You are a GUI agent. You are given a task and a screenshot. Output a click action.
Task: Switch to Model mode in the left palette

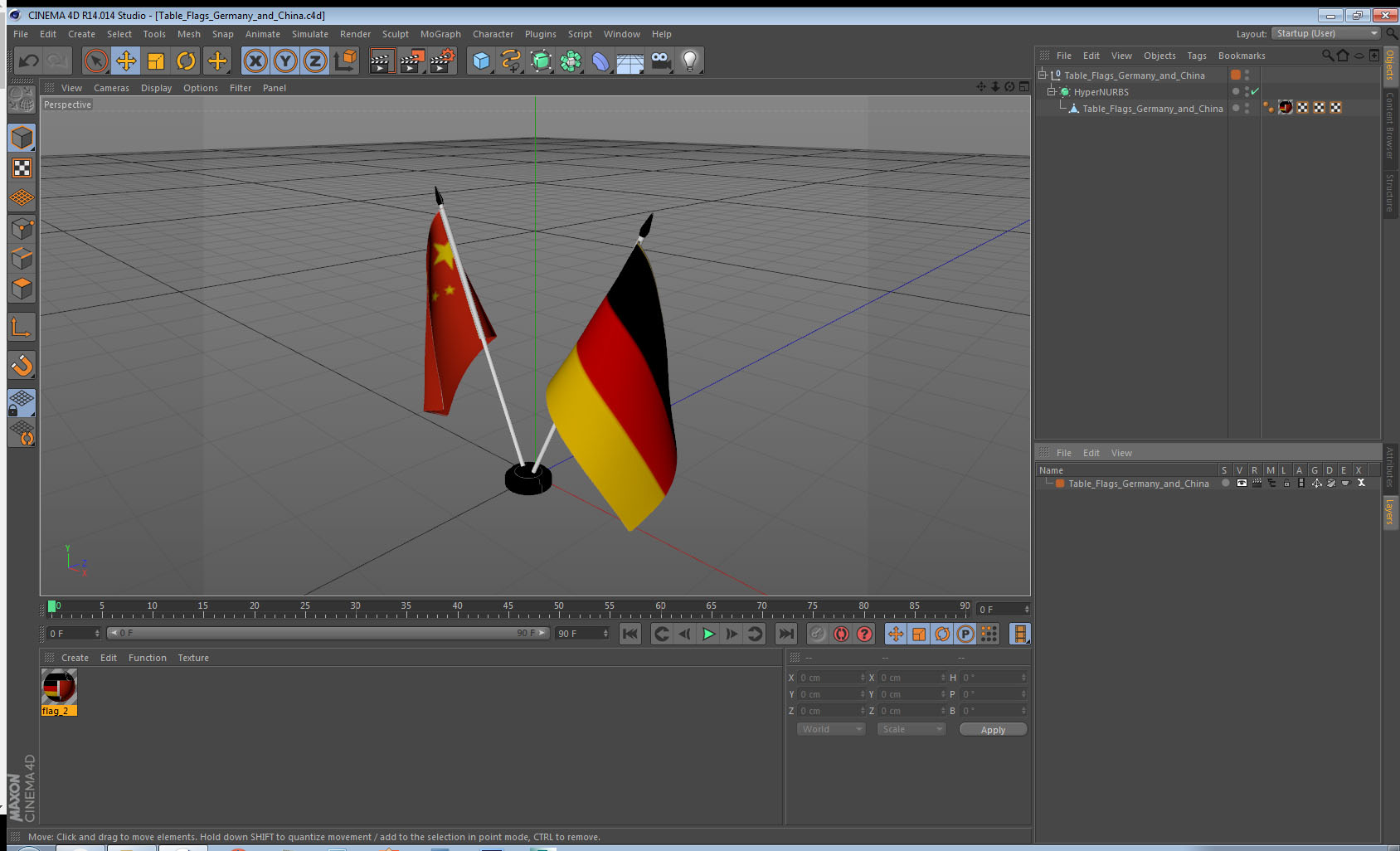22,138
